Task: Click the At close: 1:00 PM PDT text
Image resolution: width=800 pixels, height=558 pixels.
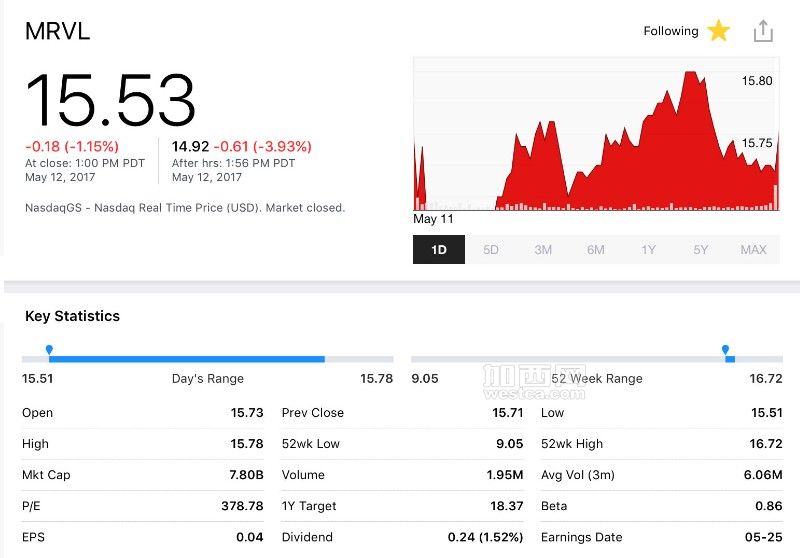Action: (85, 163)
